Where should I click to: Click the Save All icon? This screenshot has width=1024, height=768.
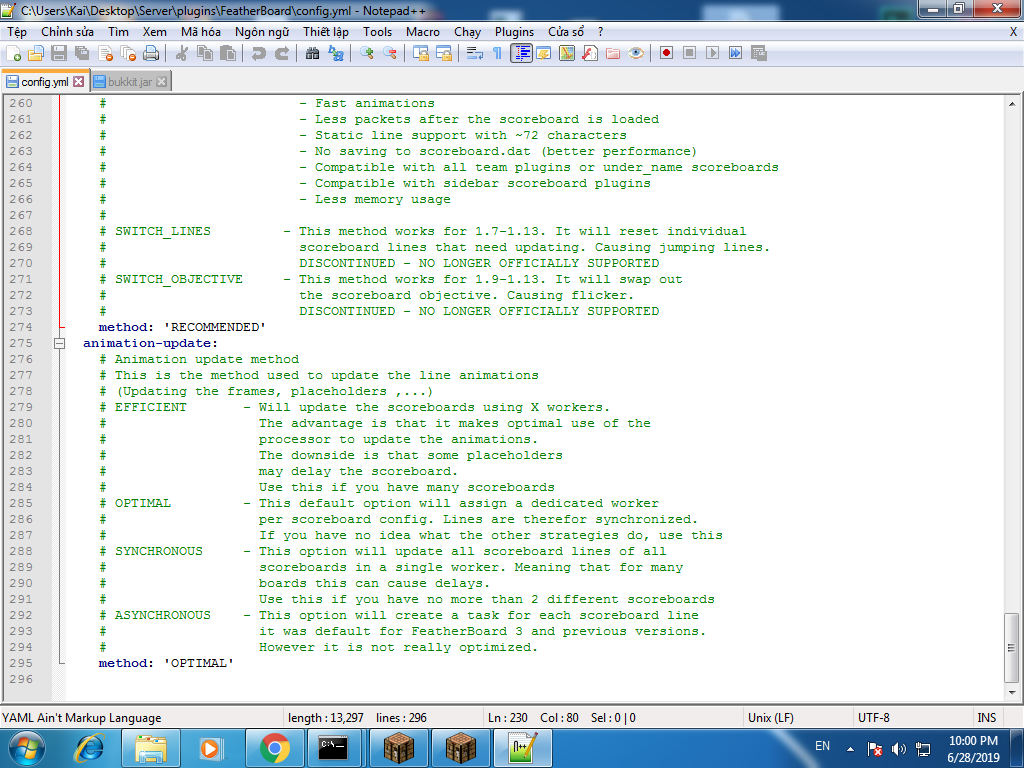point(82,54)
